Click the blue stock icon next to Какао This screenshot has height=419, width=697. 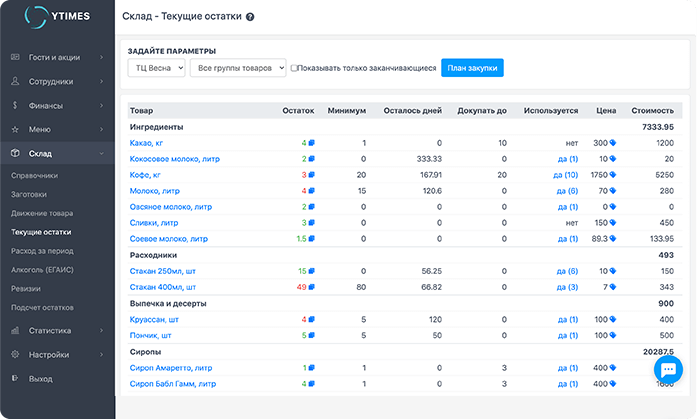click(x=312, y=143)
